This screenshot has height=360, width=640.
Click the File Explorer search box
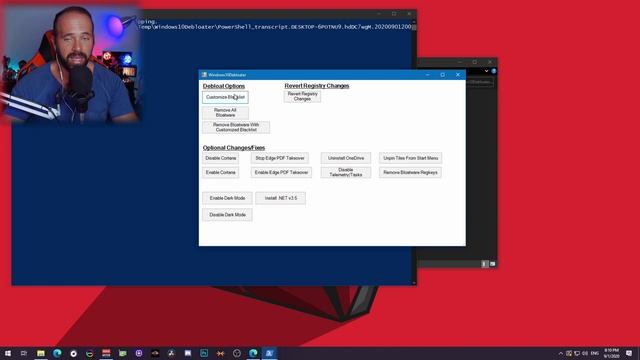point(479,82)
